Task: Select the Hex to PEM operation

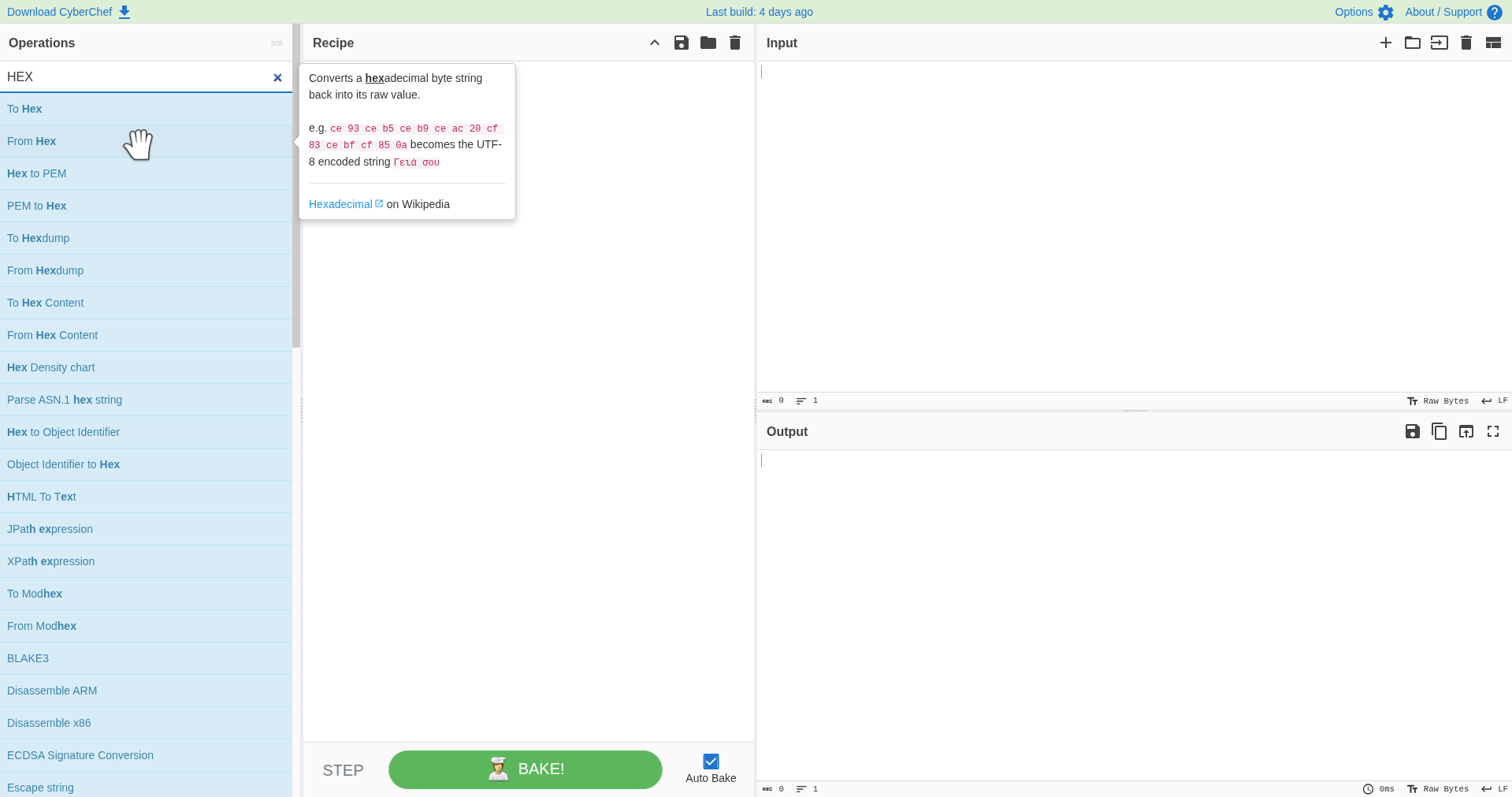Action: (146, 173)
